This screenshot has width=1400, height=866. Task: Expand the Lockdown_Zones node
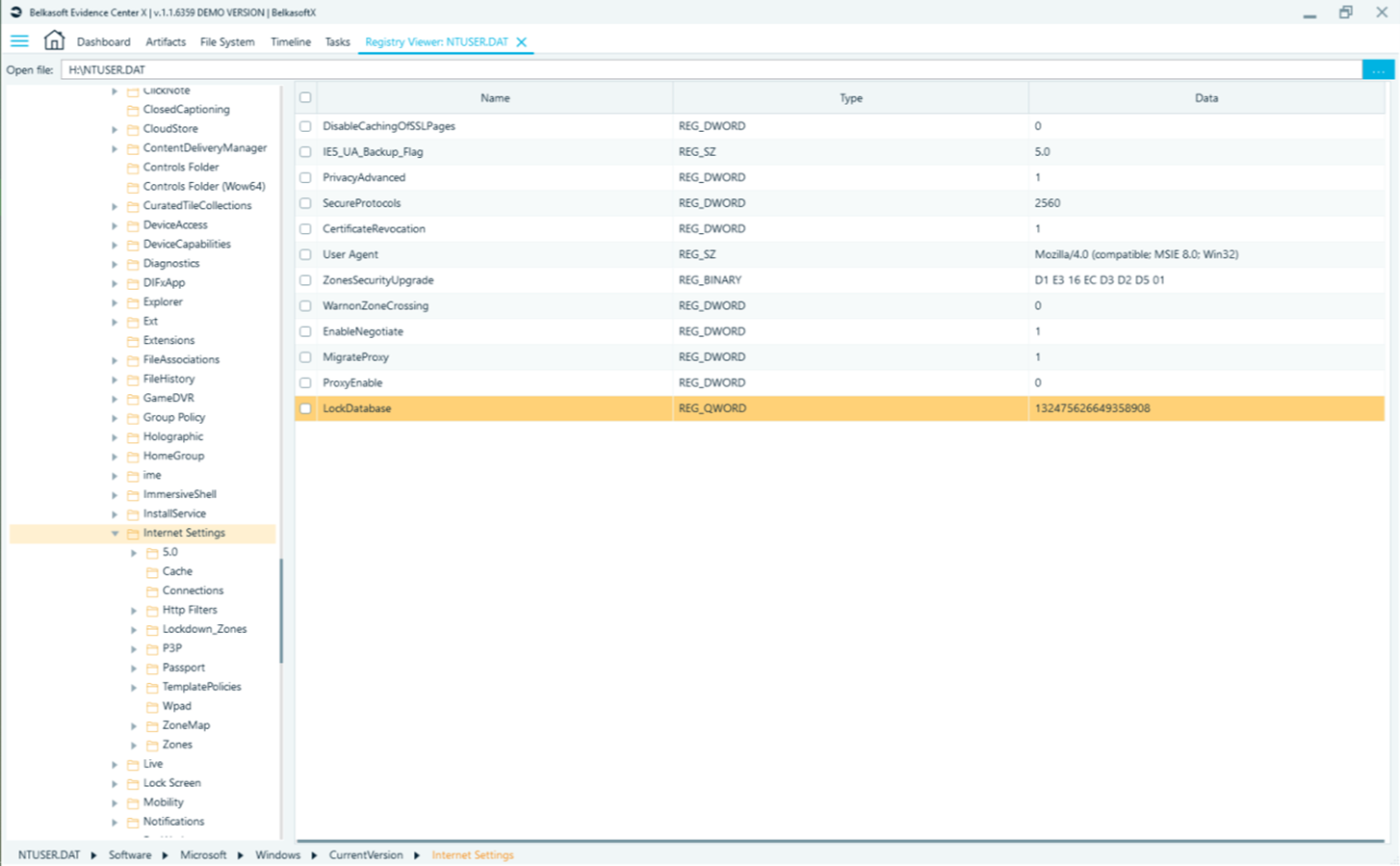(134, 630)
